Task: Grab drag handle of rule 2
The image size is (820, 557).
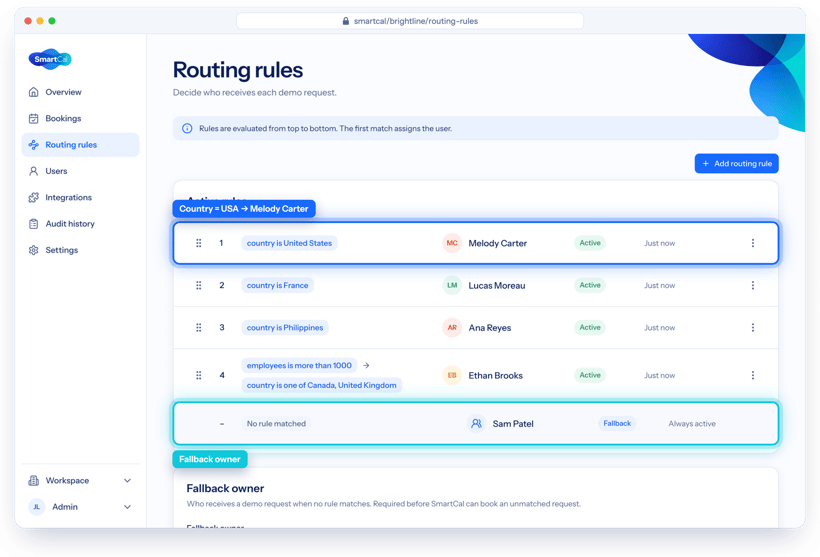Action: pyautogui.click(x=199, y=286)
